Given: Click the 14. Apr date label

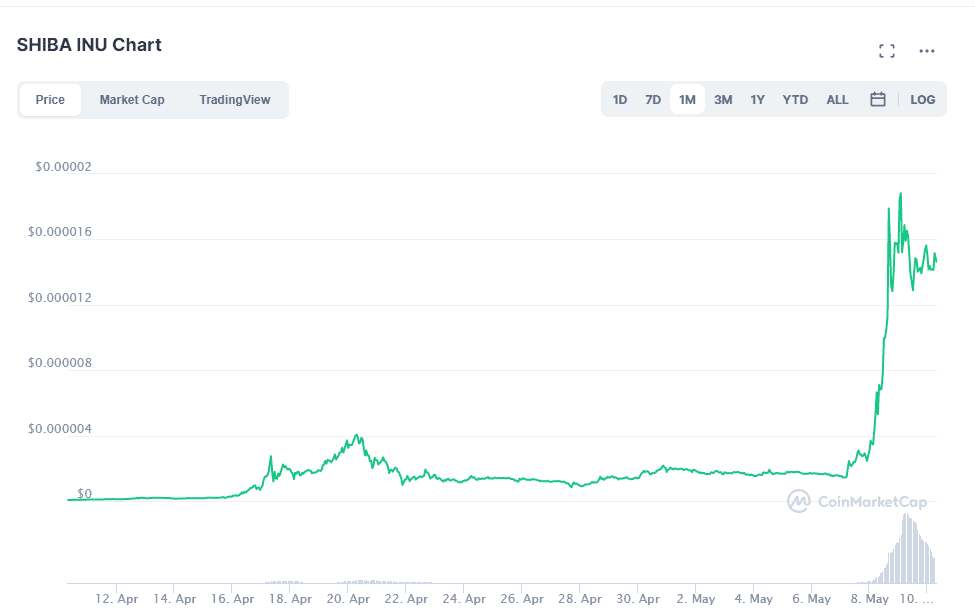Looking at the screenshot, I should pyautogui.click(x=175, y=599).
